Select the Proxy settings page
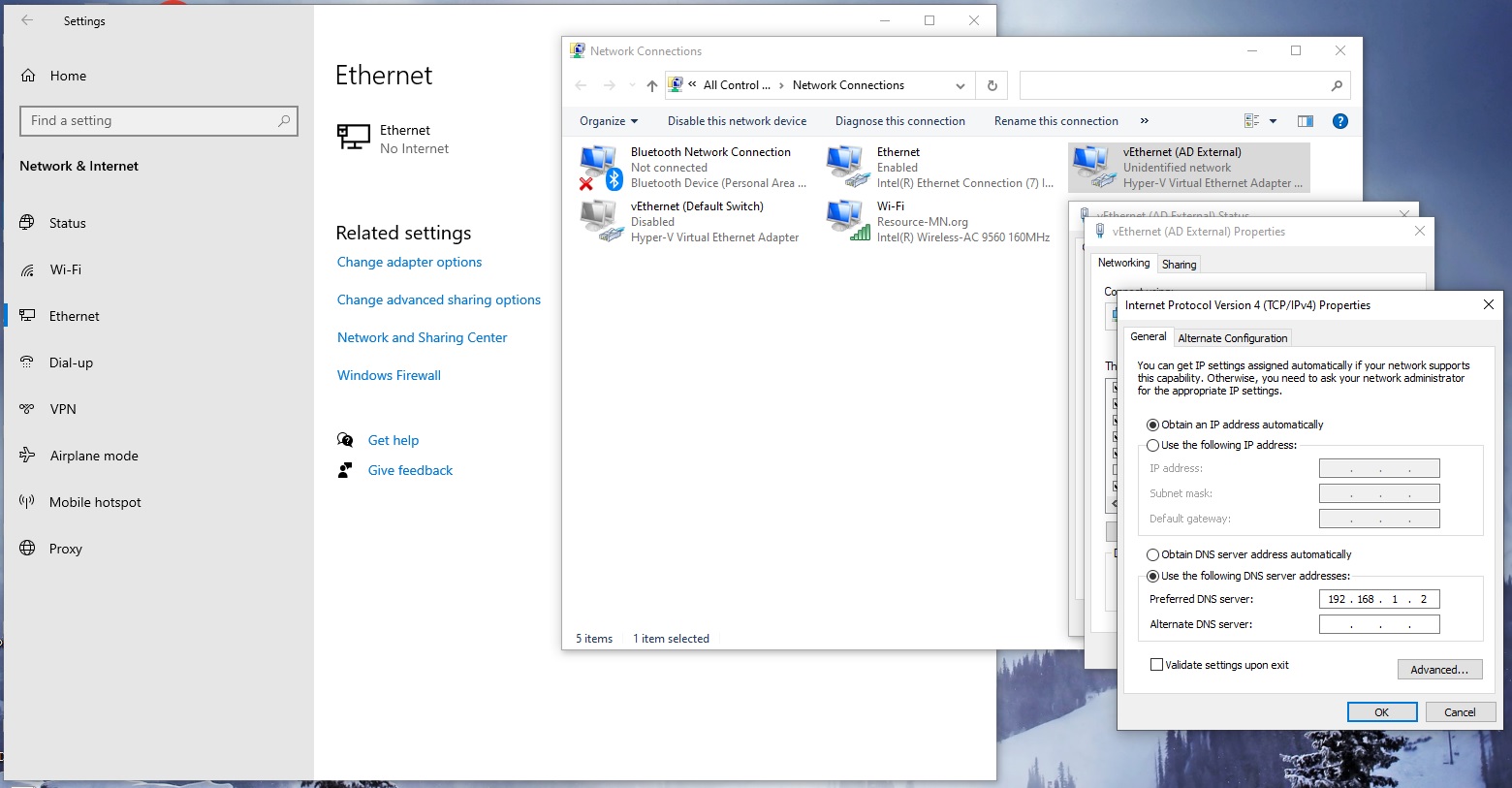Viewport: 1512px width, 788px height. click(65, 549)
